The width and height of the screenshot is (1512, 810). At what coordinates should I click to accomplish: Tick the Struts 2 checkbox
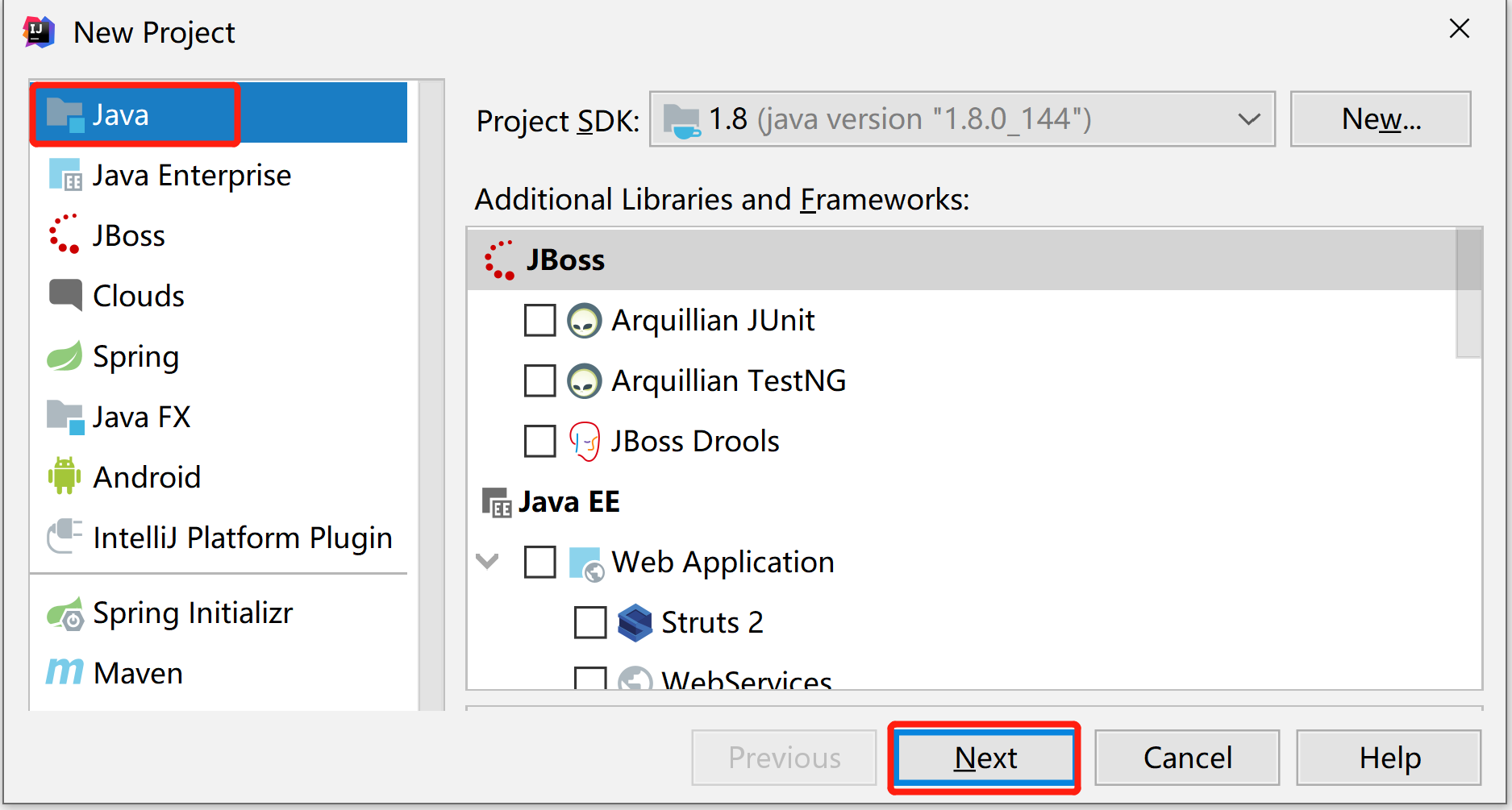click(590, 622)
